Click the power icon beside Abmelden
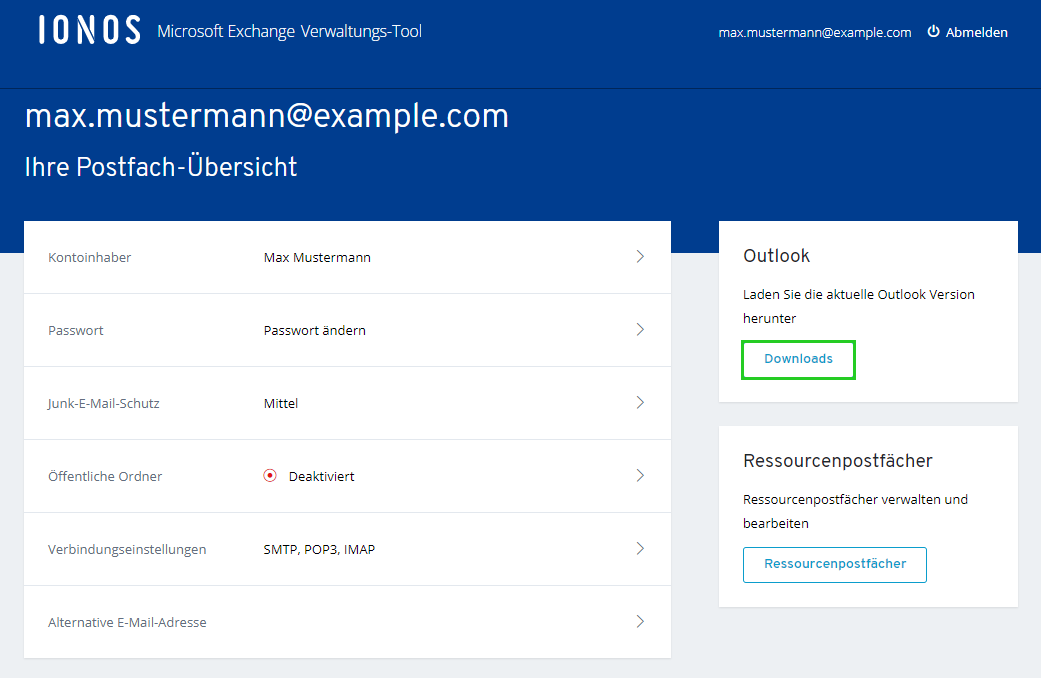1041x678 pixels. pyautogui.click(x=932, y=31)
